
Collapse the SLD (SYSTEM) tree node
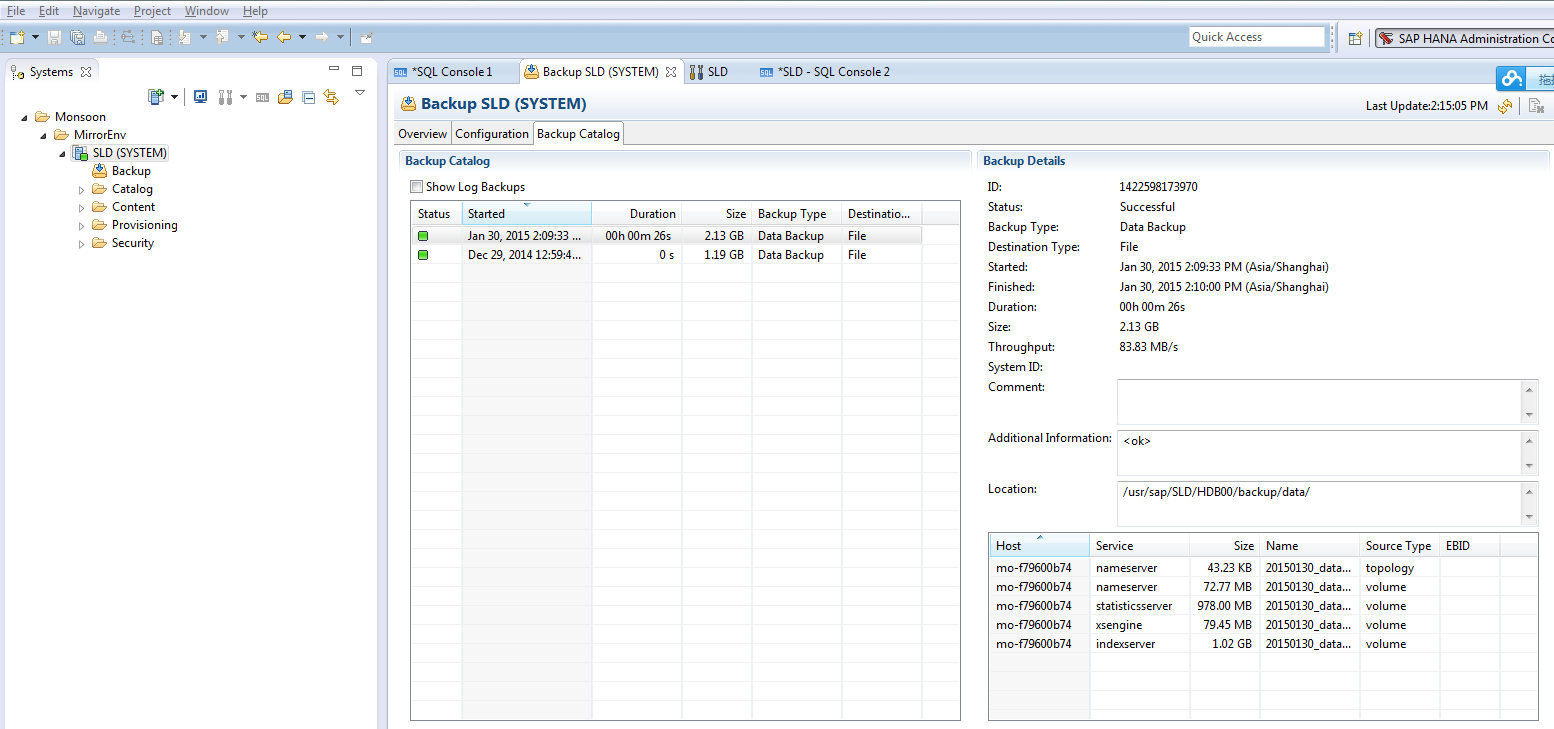[x=62, y=153]
